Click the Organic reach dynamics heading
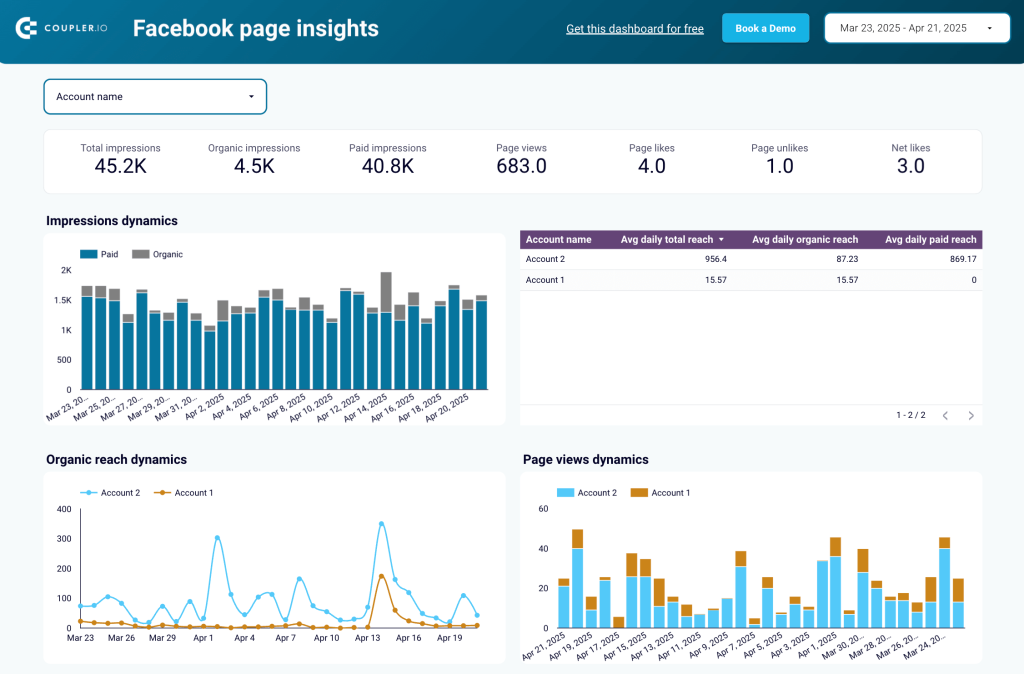 (x=116, y=460)
